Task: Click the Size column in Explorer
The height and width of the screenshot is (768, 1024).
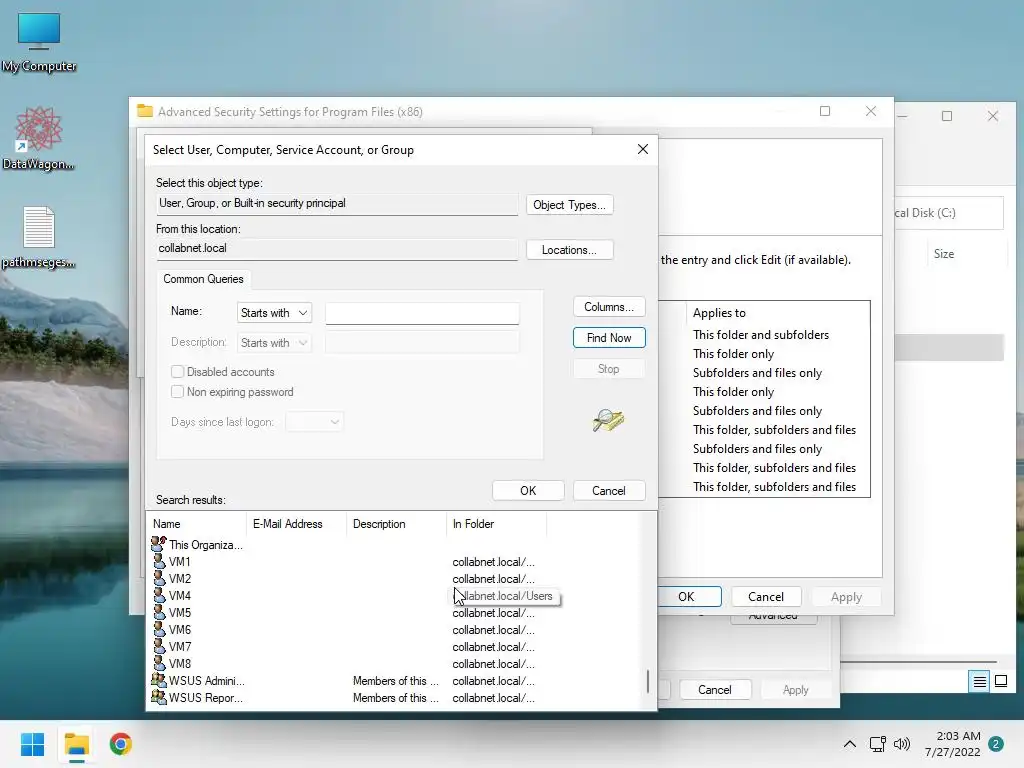Action: tap(944, 254)
